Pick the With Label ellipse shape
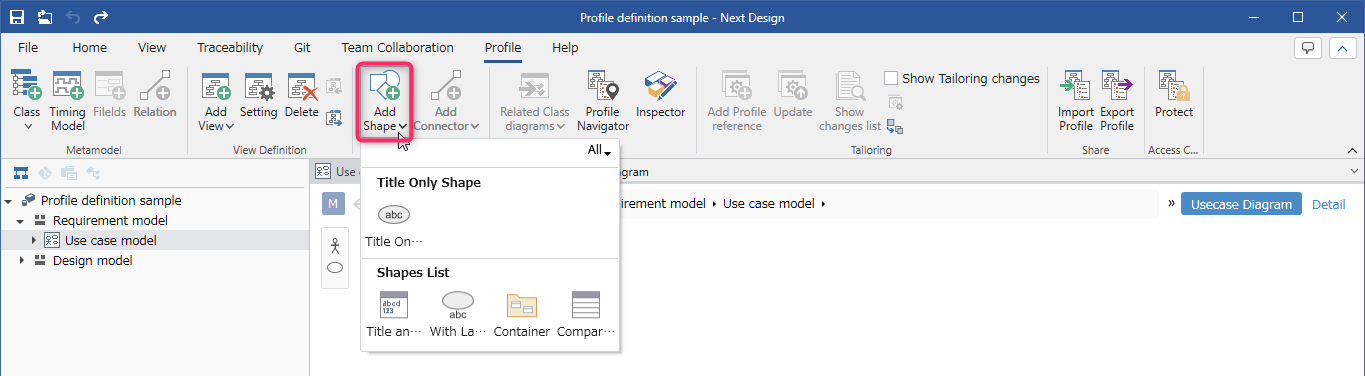Viewport: 1365px width, 376px height. click(458, 315)
